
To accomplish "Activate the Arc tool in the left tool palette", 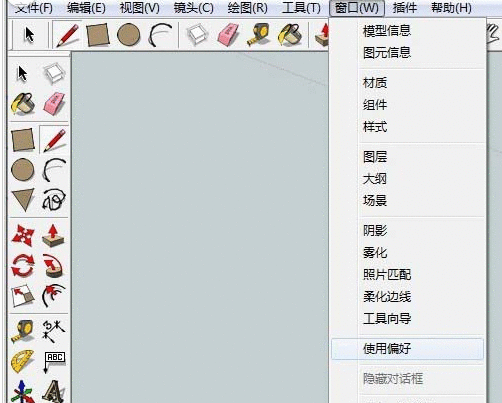I will [54, 170].
